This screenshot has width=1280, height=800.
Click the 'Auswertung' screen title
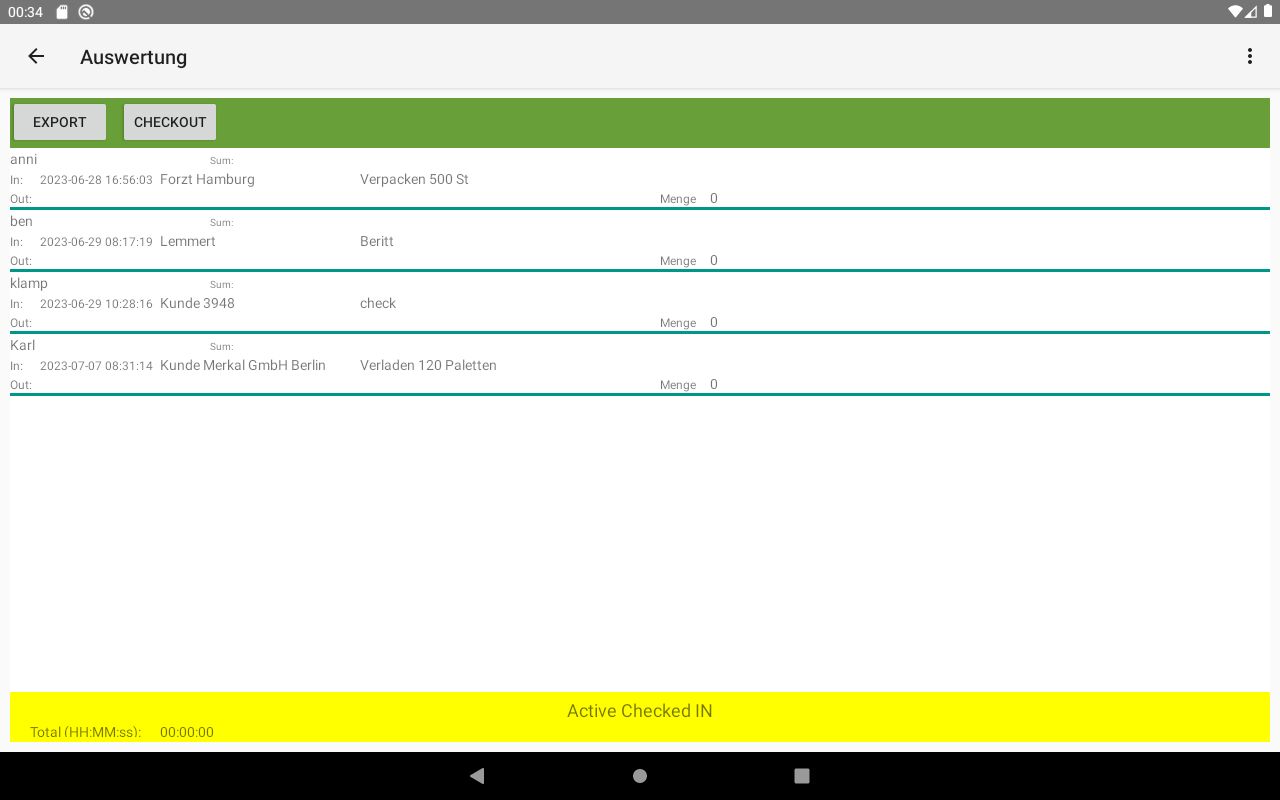pos(134,57)
